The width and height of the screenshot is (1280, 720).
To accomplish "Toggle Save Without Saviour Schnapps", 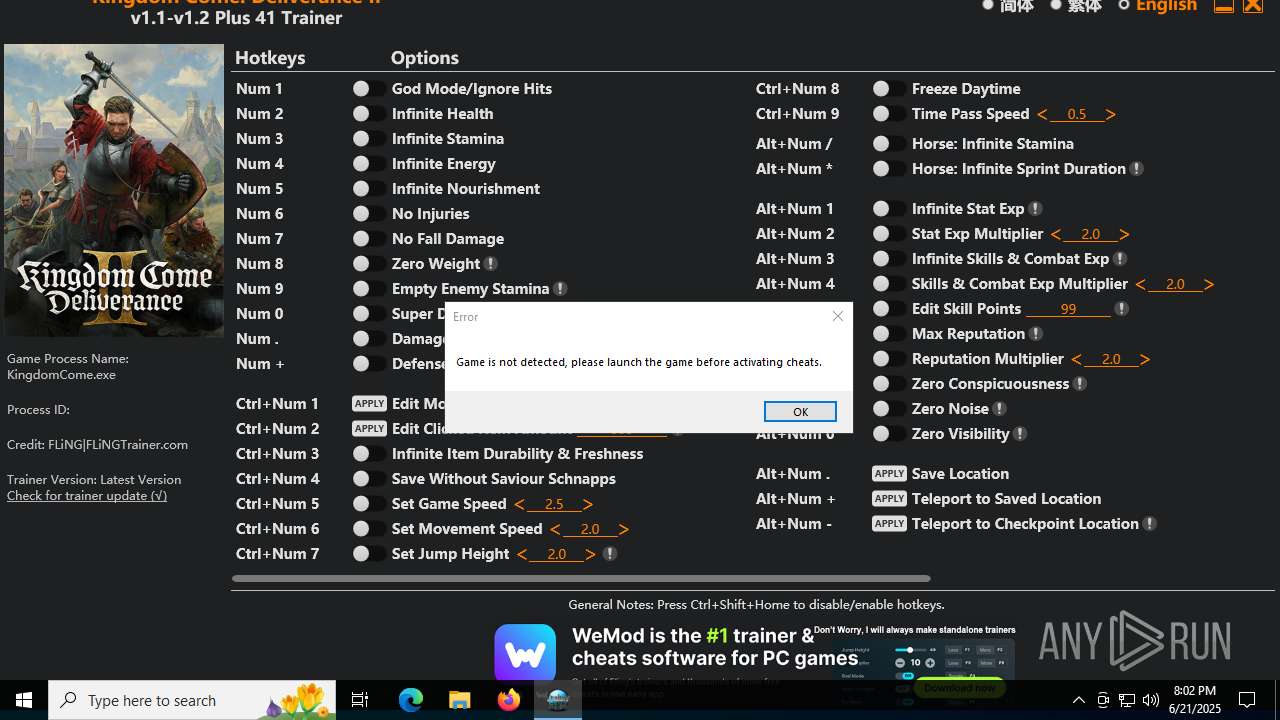I will pyautogui.click(x=369, y=479).
